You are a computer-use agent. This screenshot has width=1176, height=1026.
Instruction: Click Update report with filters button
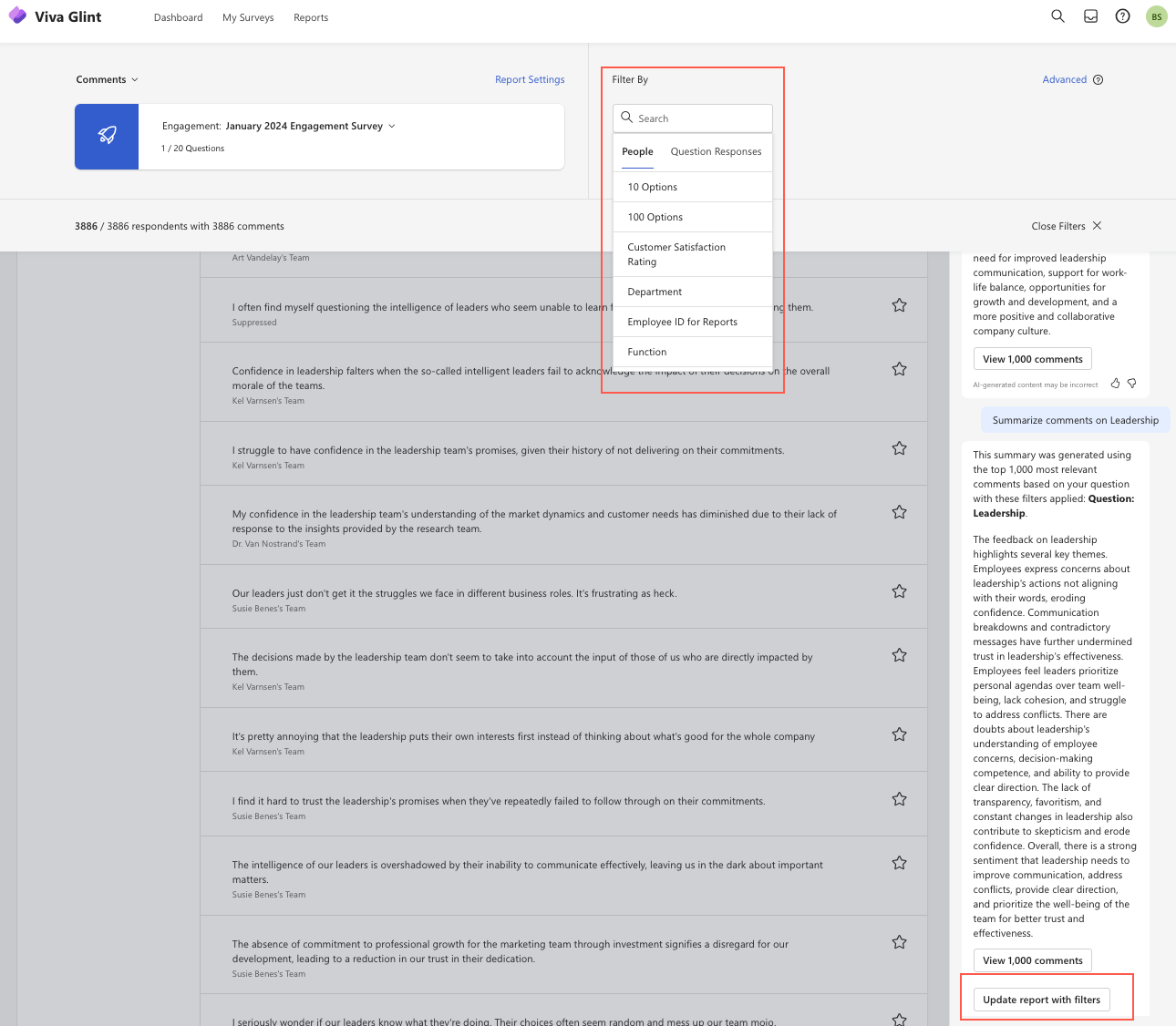tap(1041, 1000)
